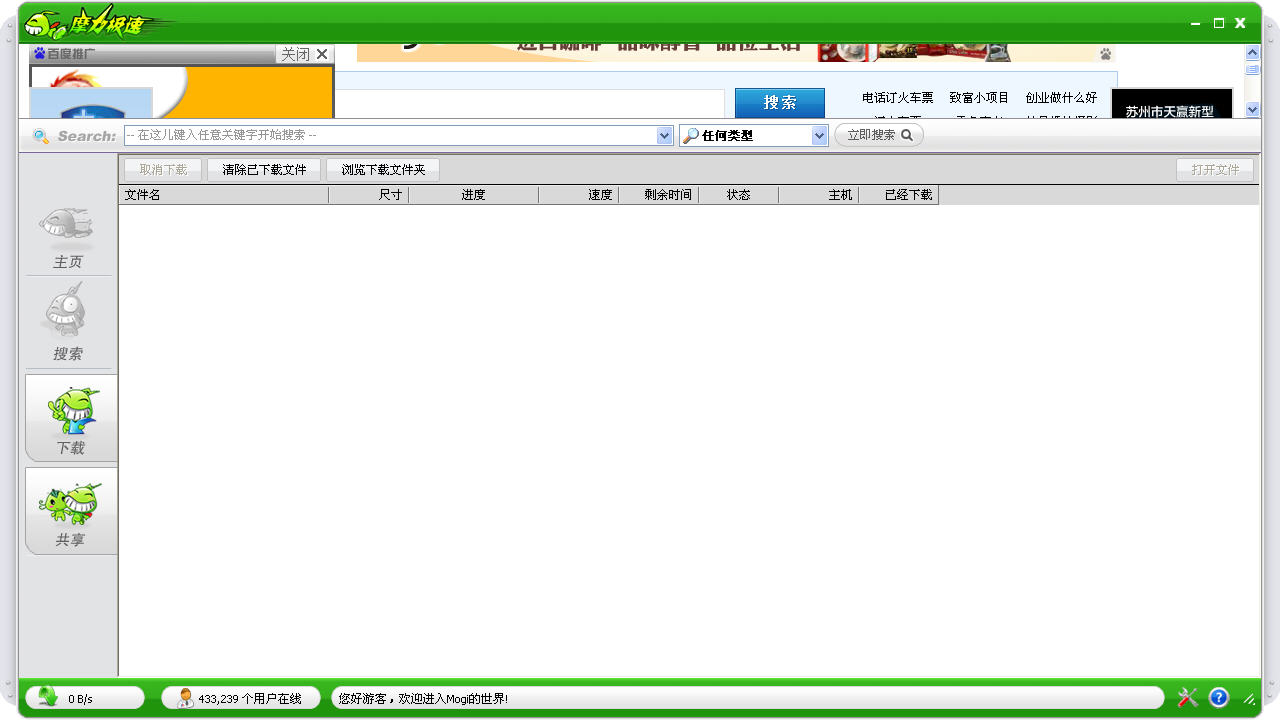Expand the search keyword history dropdown
The image size is (1280, 720).
(665, 136)
